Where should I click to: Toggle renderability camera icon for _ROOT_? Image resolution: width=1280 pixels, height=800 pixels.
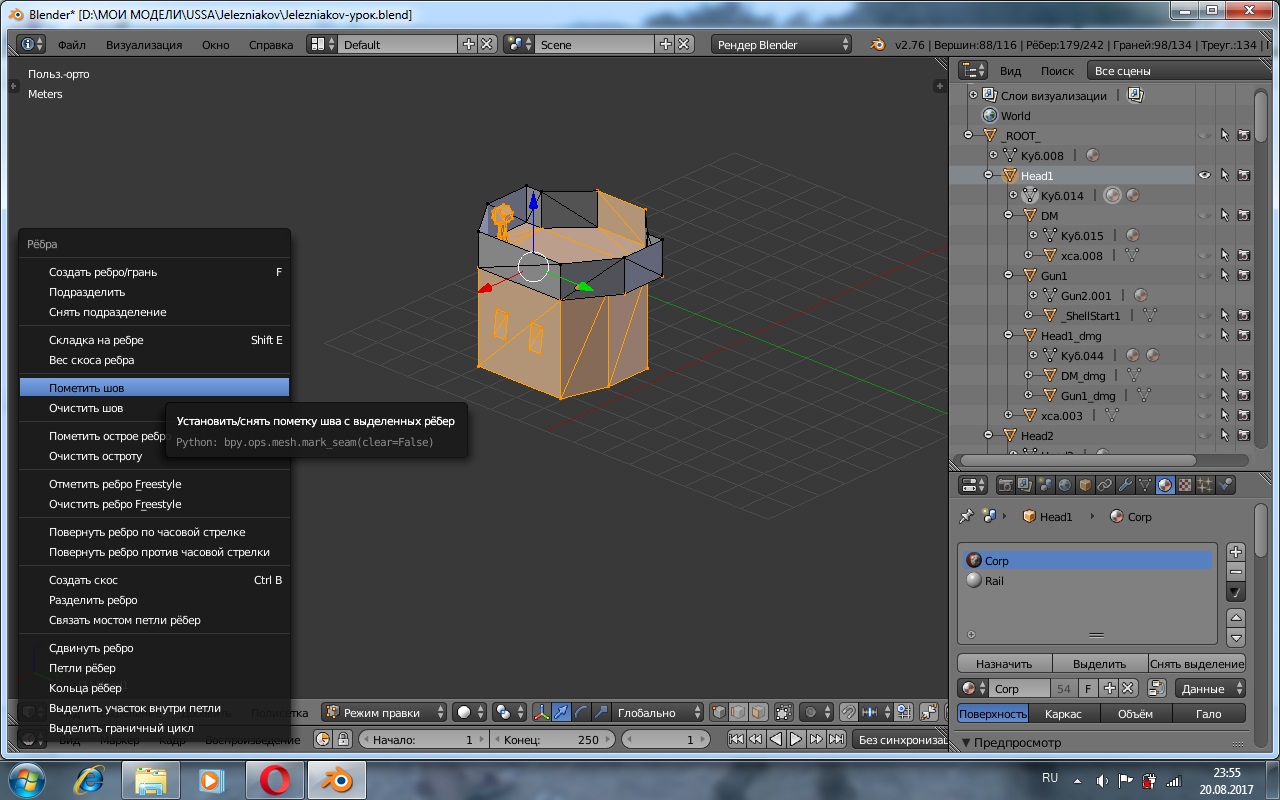pyautogui.click(x=1244, y=136)
